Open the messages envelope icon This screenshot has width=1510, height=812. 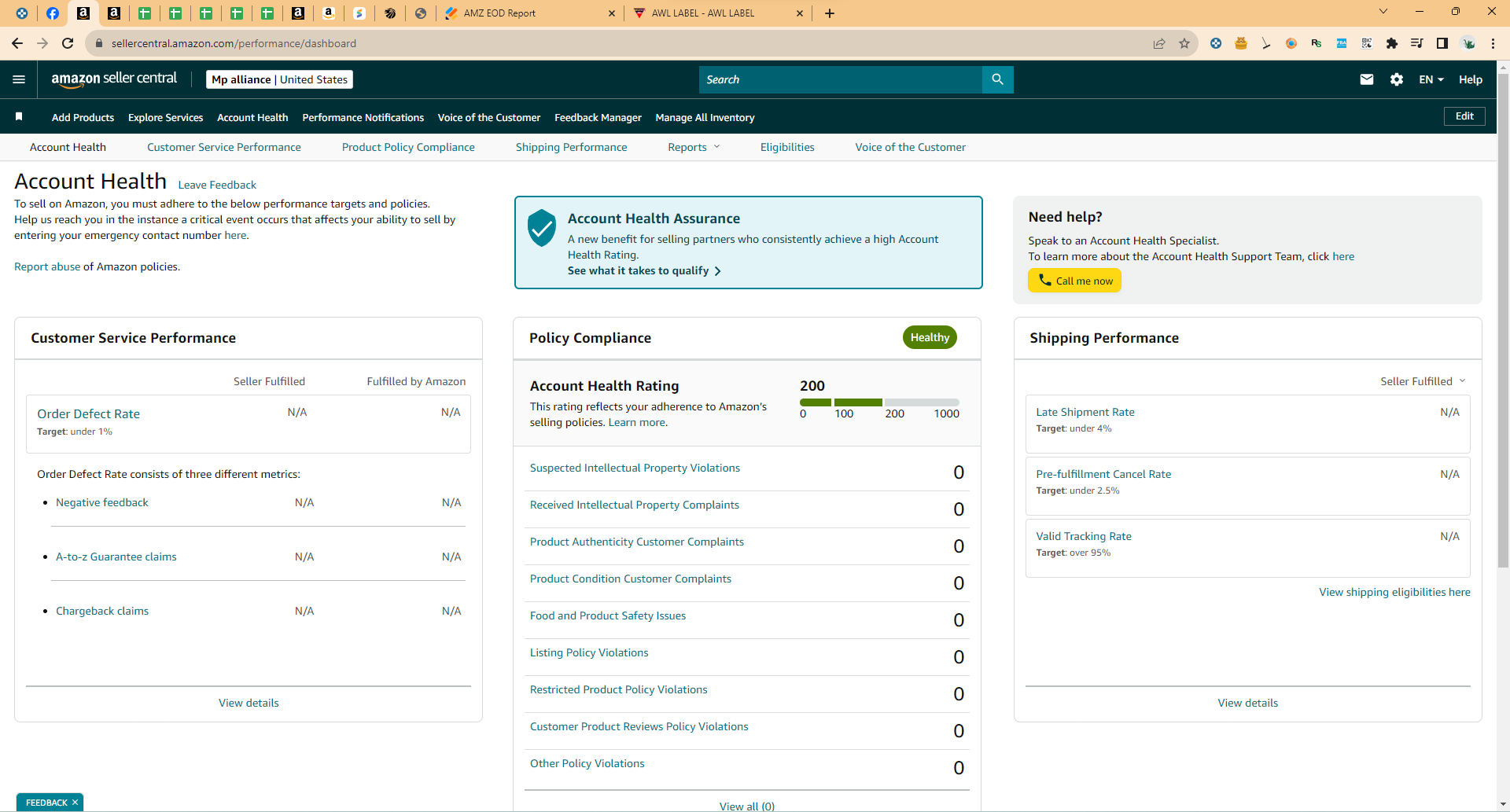(x=1367, y=79)
